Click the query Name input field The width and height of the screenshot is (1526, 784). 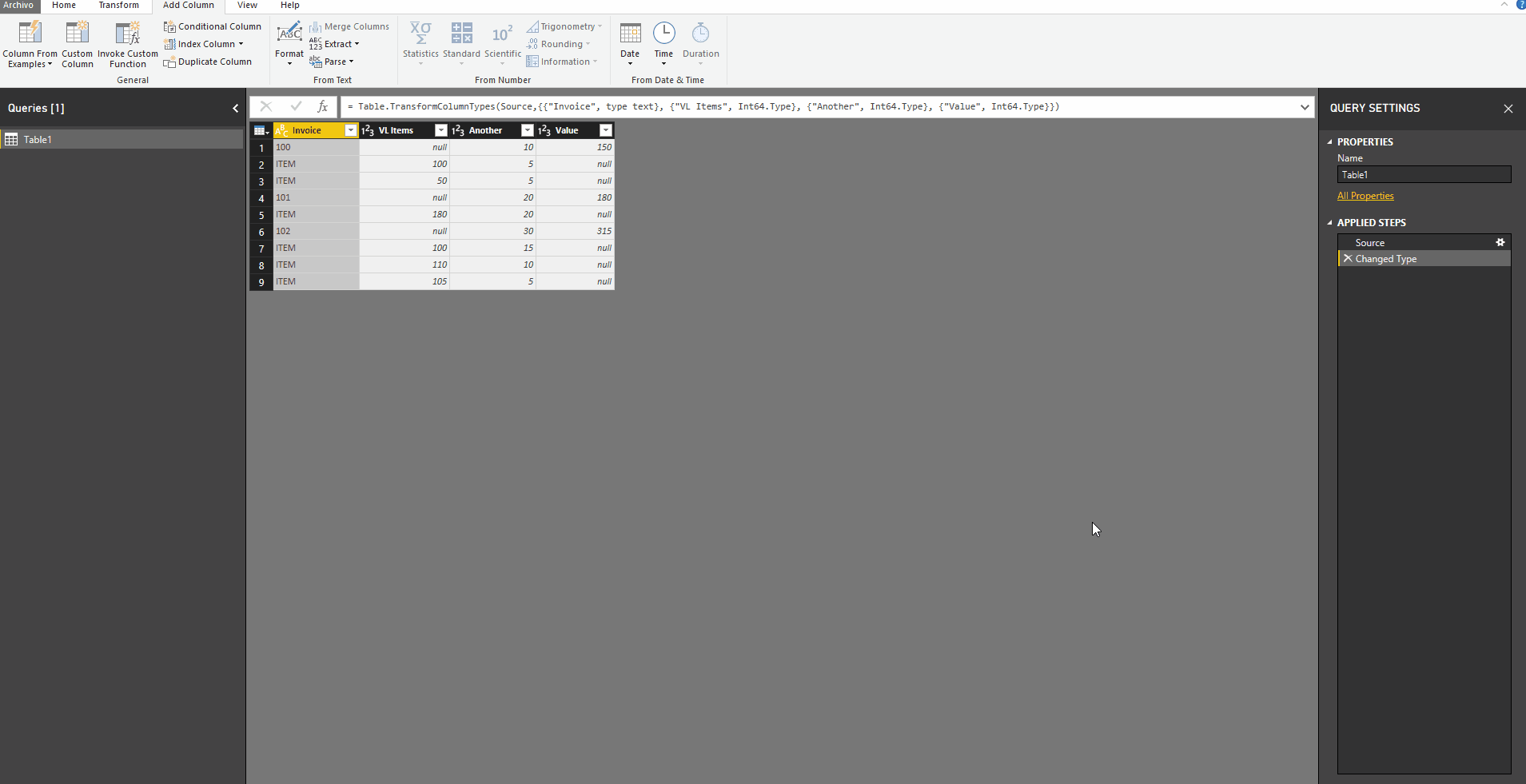tap(1424, 174)
